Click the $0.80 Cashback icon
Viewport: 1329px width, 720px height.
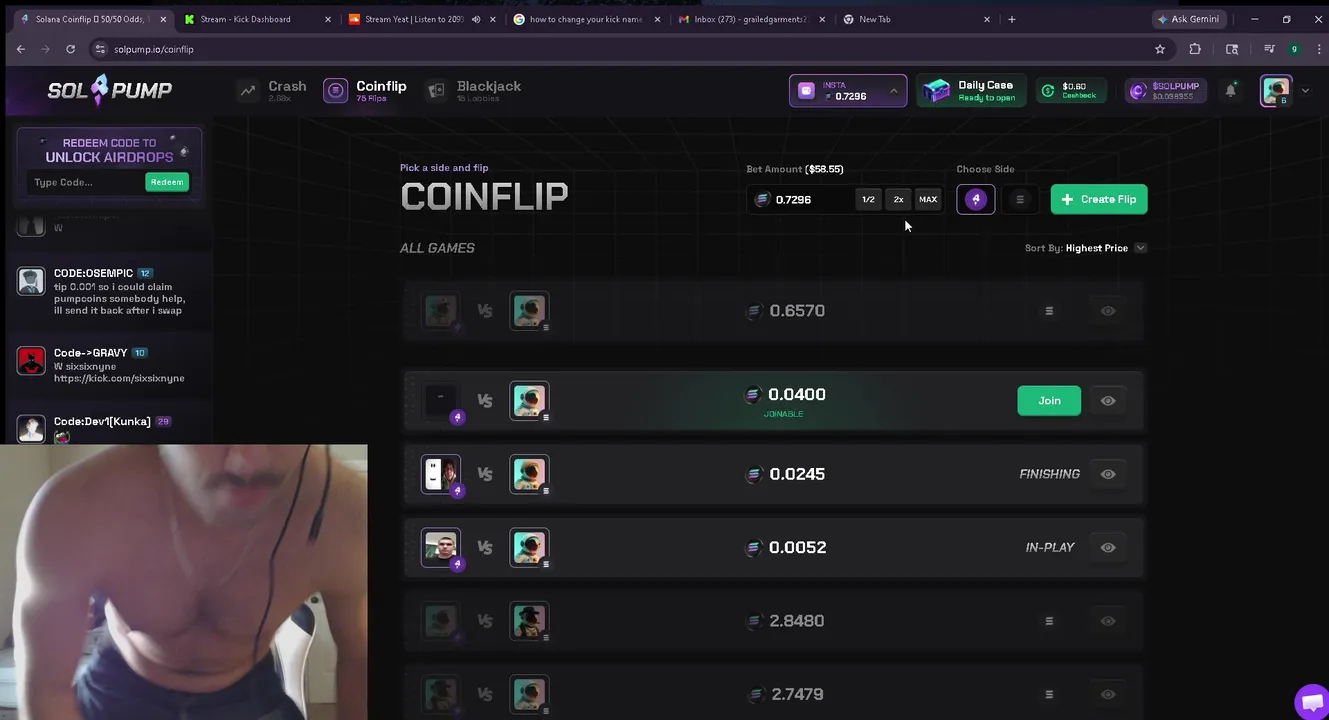[x=1048, y=90]
